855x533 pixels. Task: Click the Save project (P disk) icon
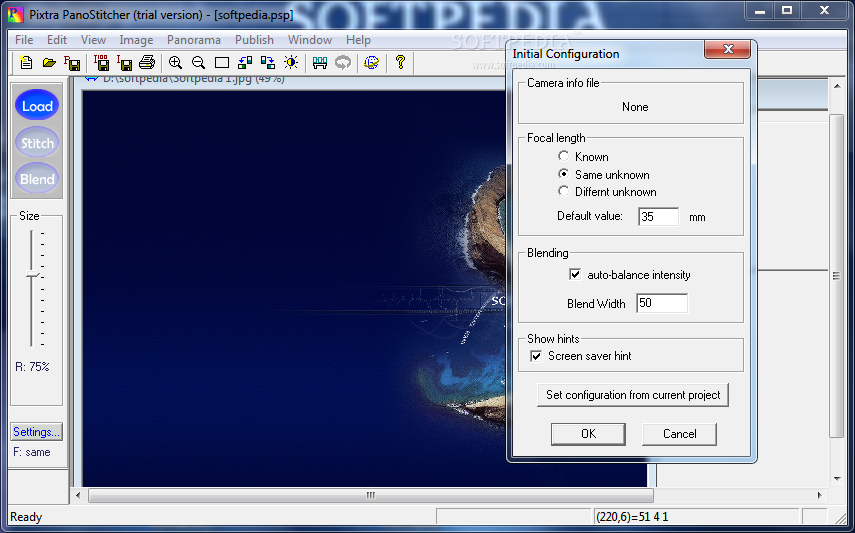(x=72, y=63)
